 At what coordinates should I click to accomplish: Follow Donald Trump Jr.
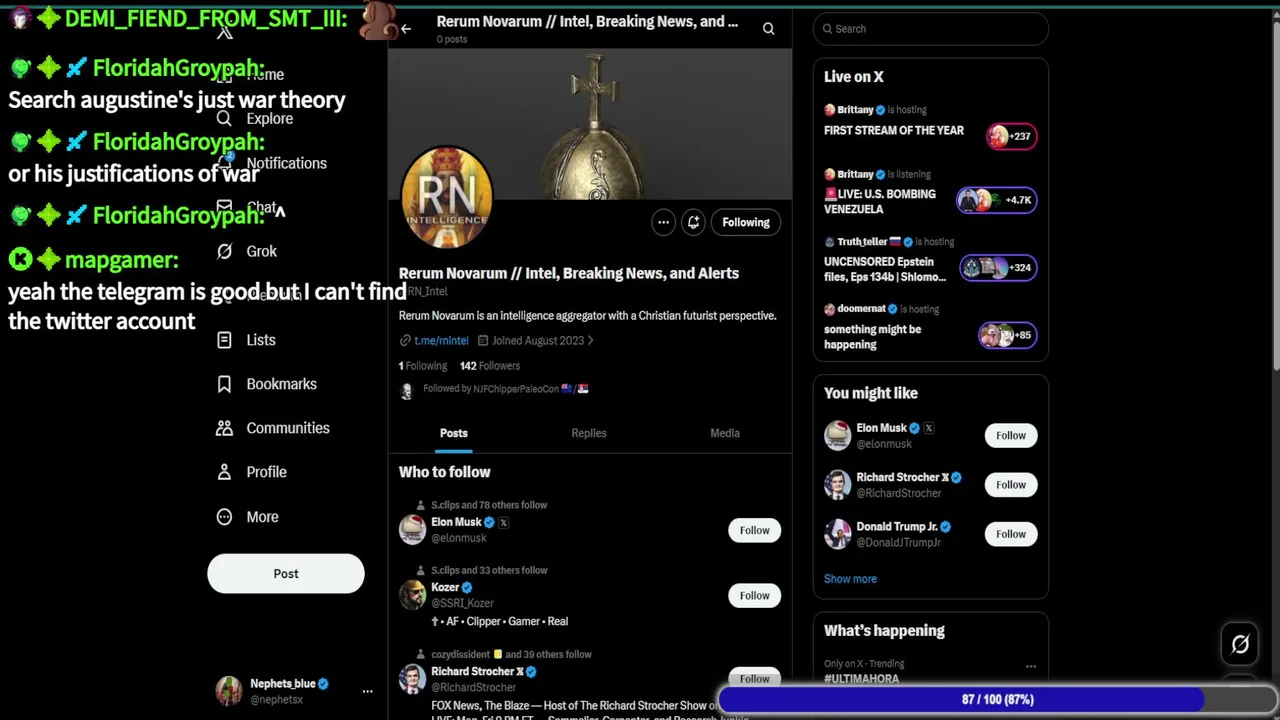click(1011, 533)
